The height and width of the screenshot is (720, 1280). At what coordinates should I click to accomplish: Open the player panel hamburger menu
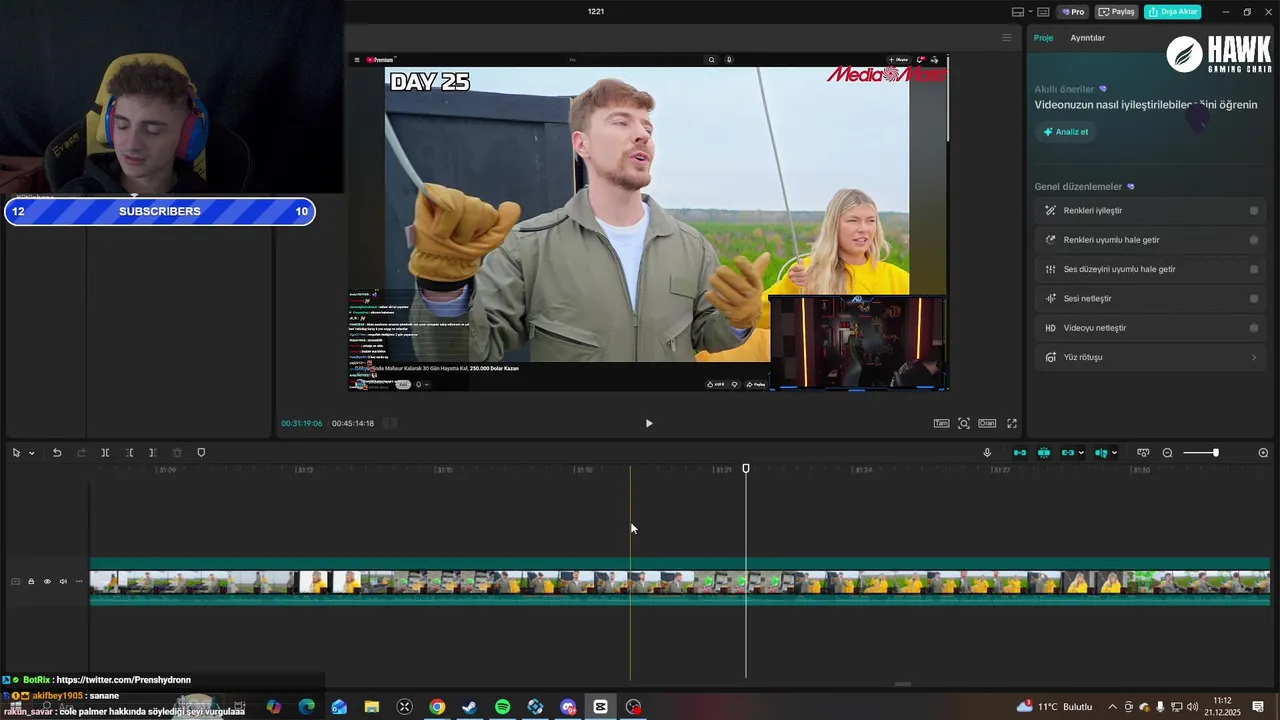point(1007,38)
